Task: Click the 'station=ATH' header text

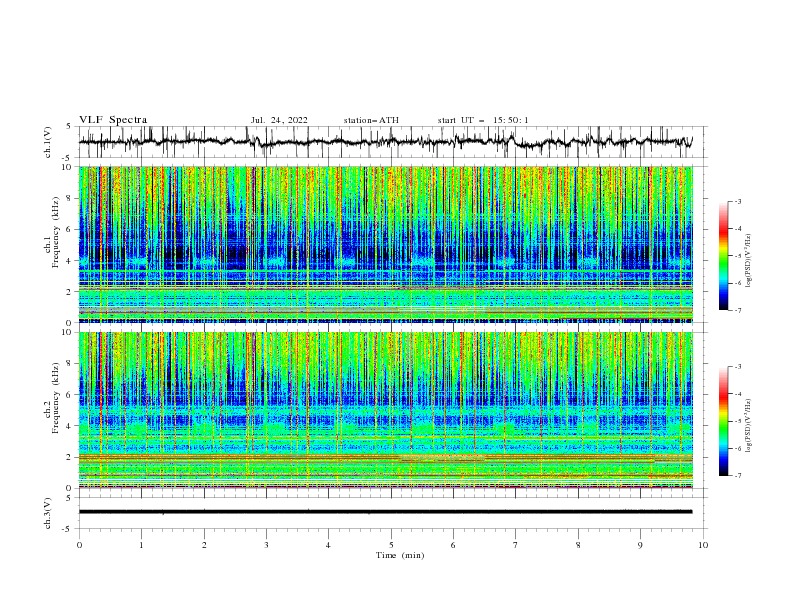Action: click(x=371, y=120)
